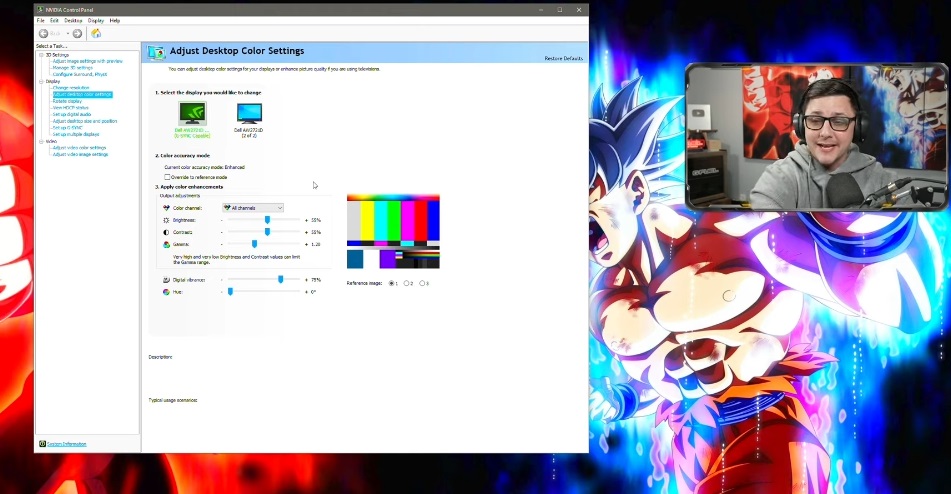The image size is (951, 494).
Task: Click the Gamma 1.20 value
Action: click(315, 244)
